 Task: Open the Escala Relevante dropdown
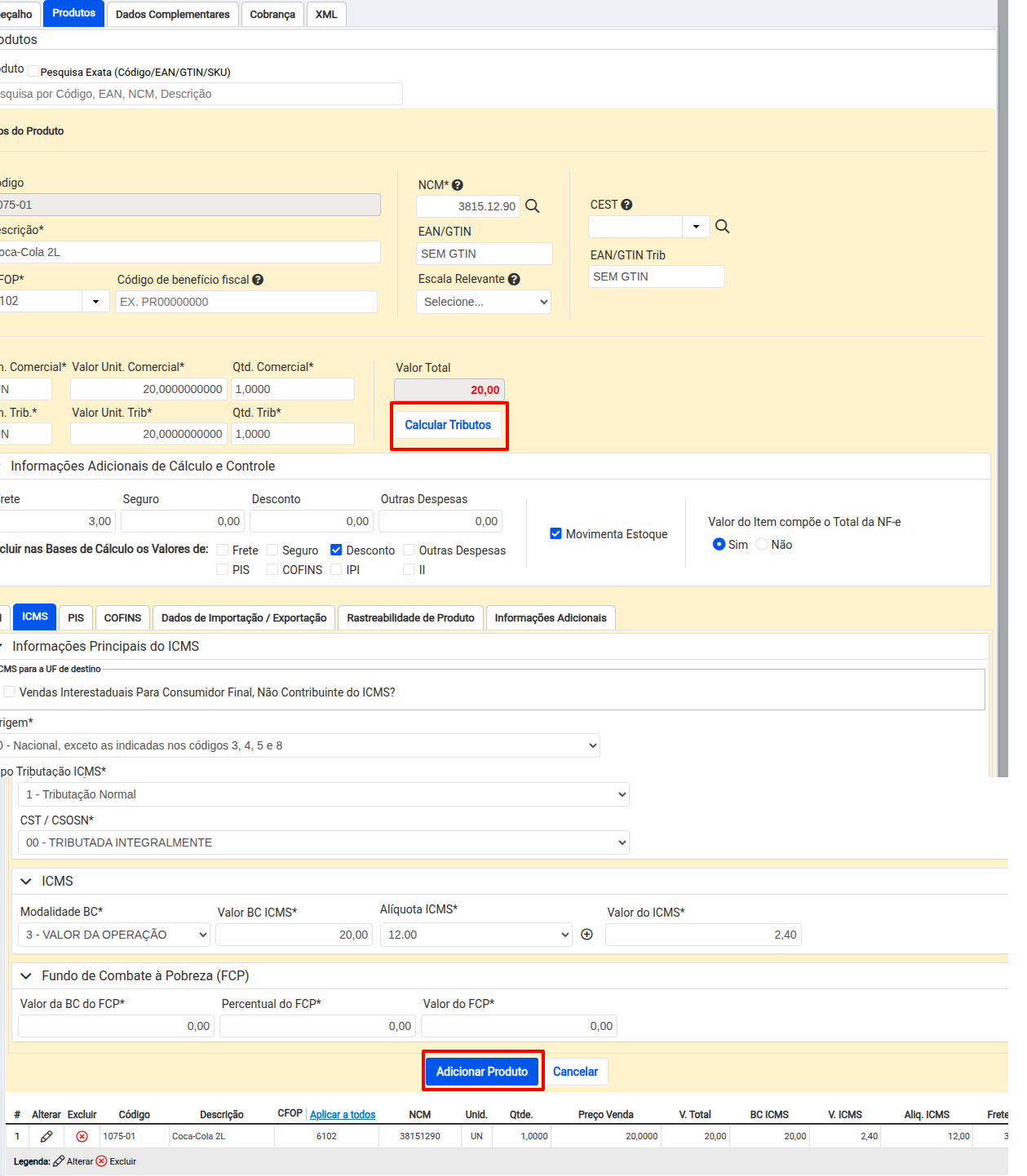484,302
